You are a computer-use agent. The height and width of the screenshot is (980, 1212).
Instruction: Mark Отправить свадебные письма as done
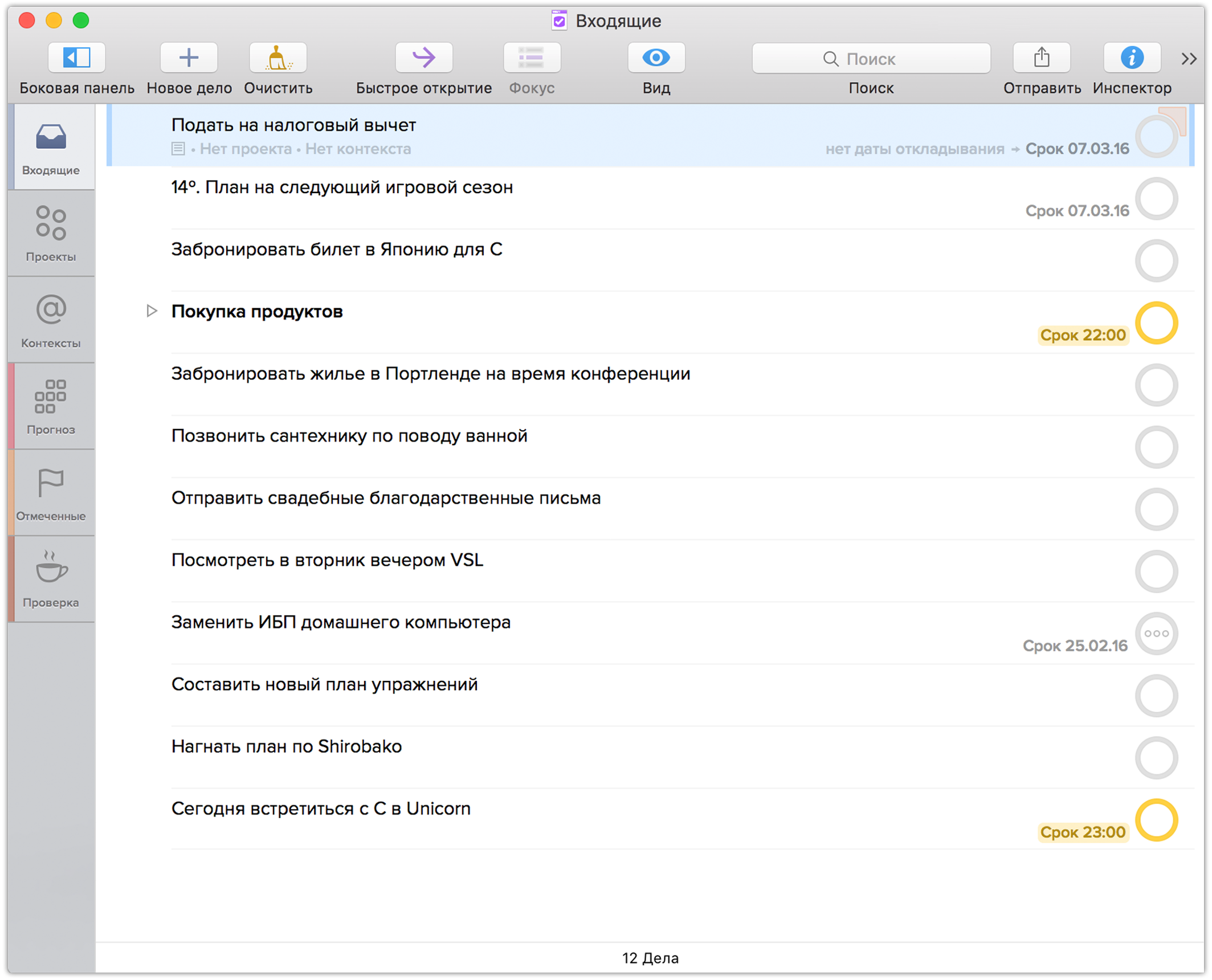click(x=1157, y=509)
